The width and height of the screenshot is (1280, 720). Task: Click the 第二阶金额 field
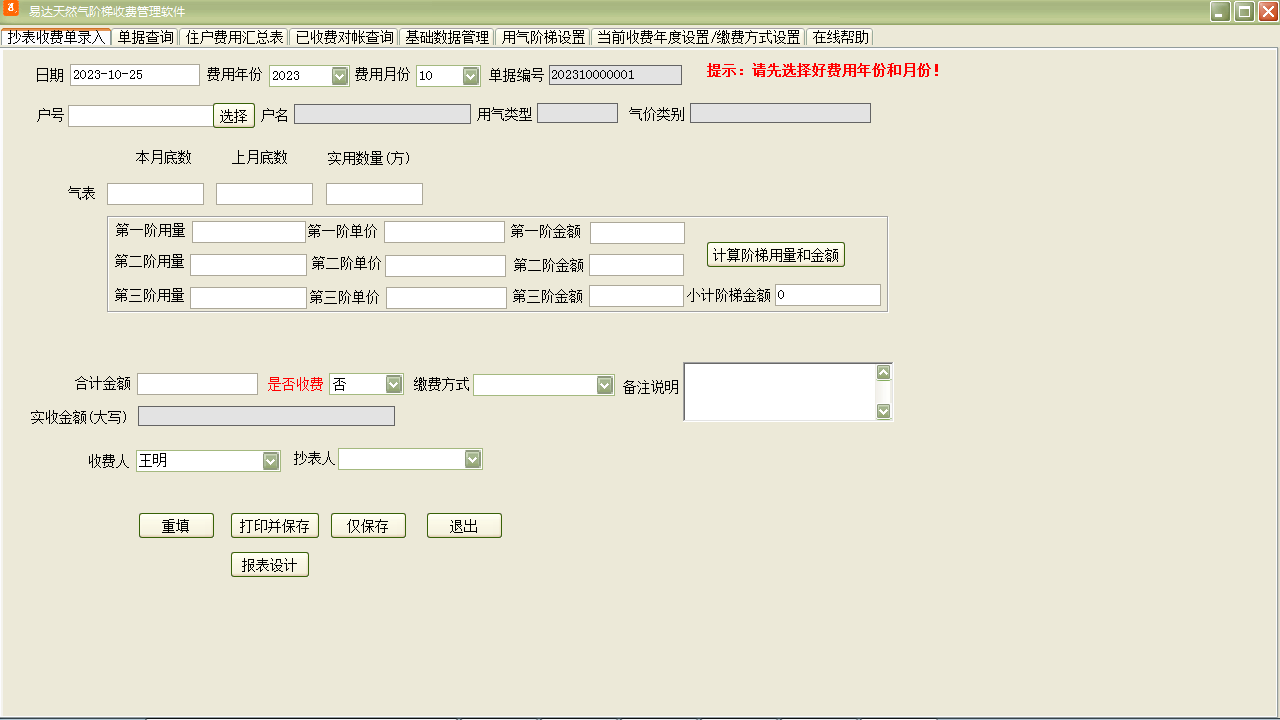pos(636,265)
